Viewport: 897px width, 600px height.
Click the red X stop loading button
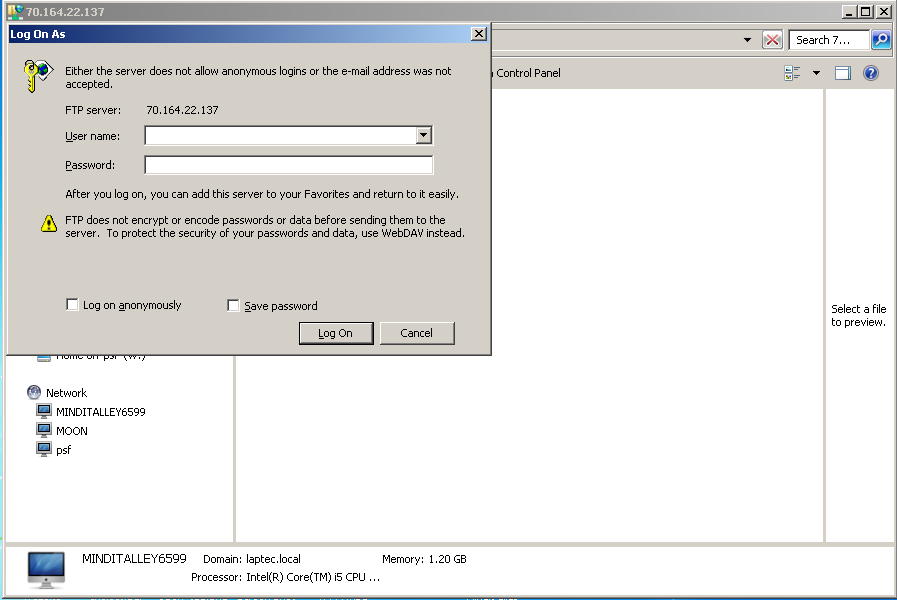click(772, 40)
